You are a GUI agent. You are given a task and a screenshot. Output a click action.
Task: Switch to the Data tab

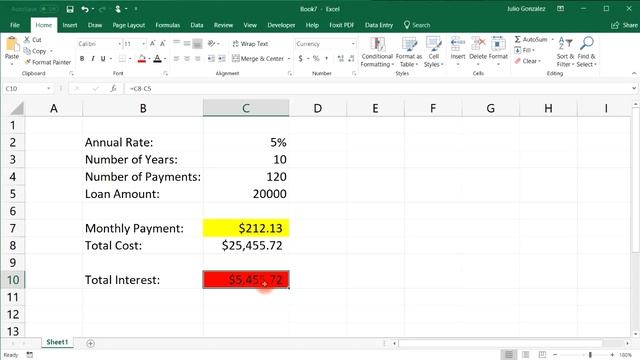click(197, 25)
